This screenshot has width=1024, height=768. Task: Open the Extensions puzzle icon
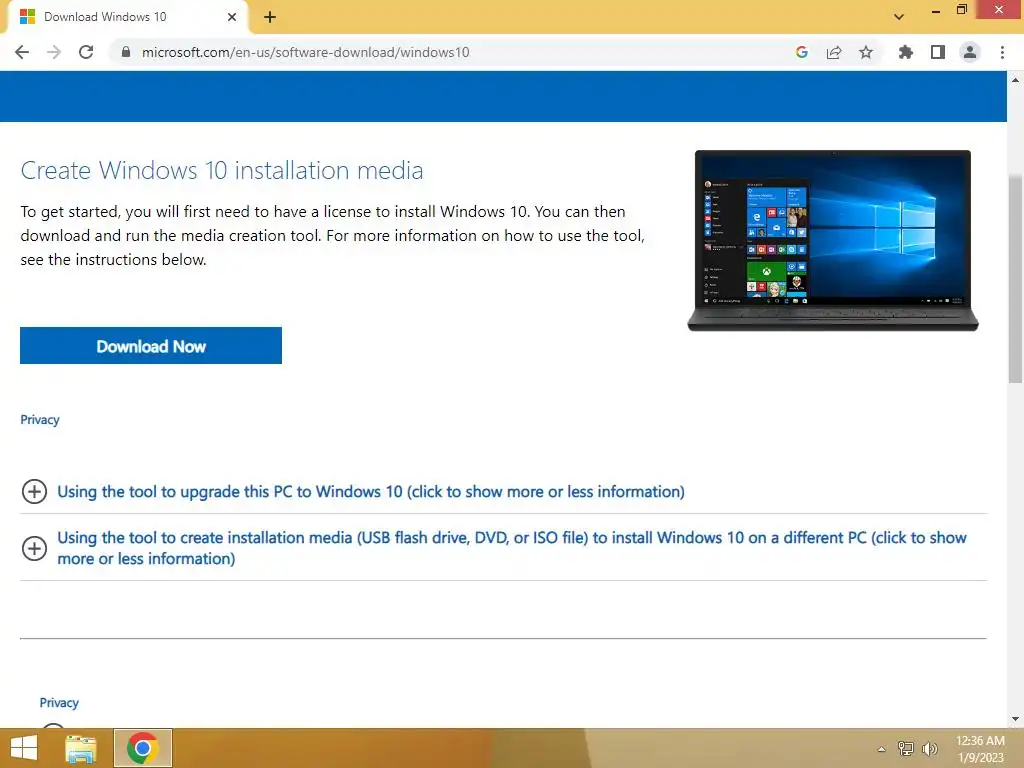click(x=906, y=52)
